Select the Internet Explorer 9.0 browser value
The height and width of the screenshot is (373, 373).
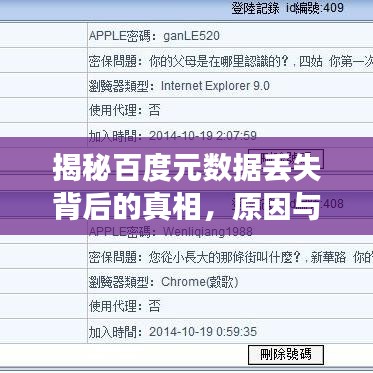(x=215, y=86)
